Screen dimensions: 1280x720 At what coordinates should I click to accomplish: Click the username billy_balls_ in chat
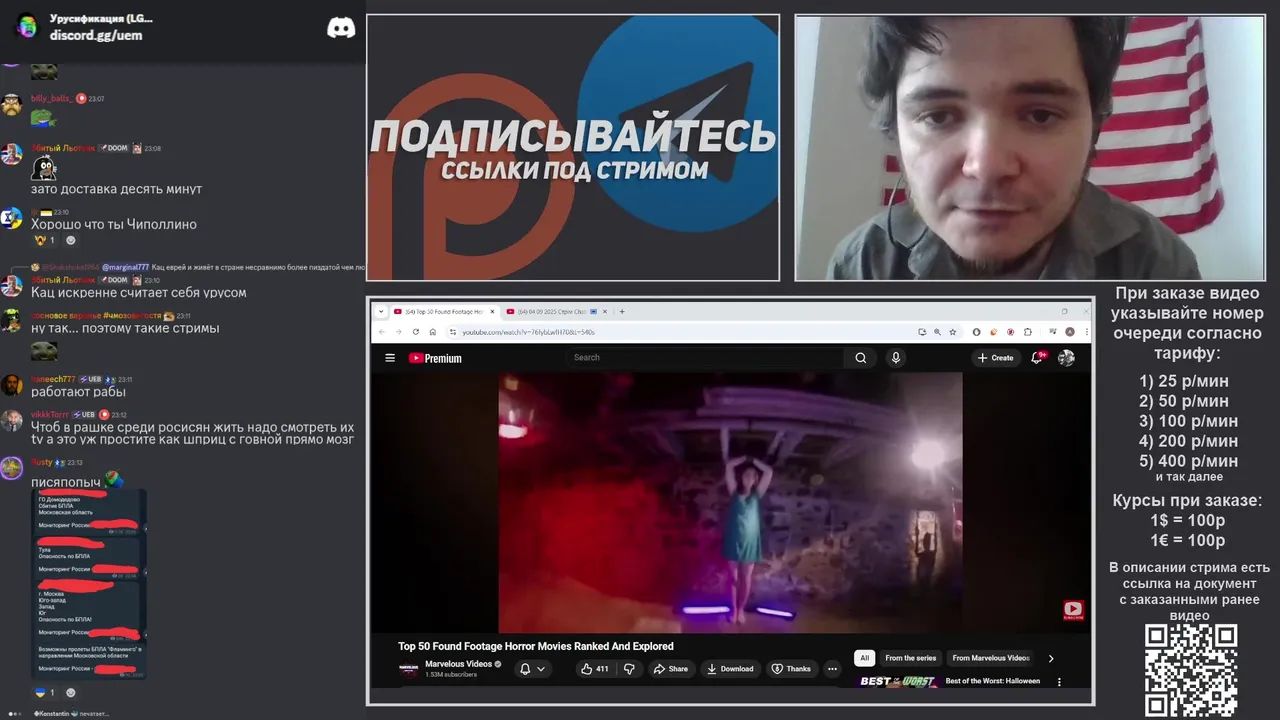[51, 99]
